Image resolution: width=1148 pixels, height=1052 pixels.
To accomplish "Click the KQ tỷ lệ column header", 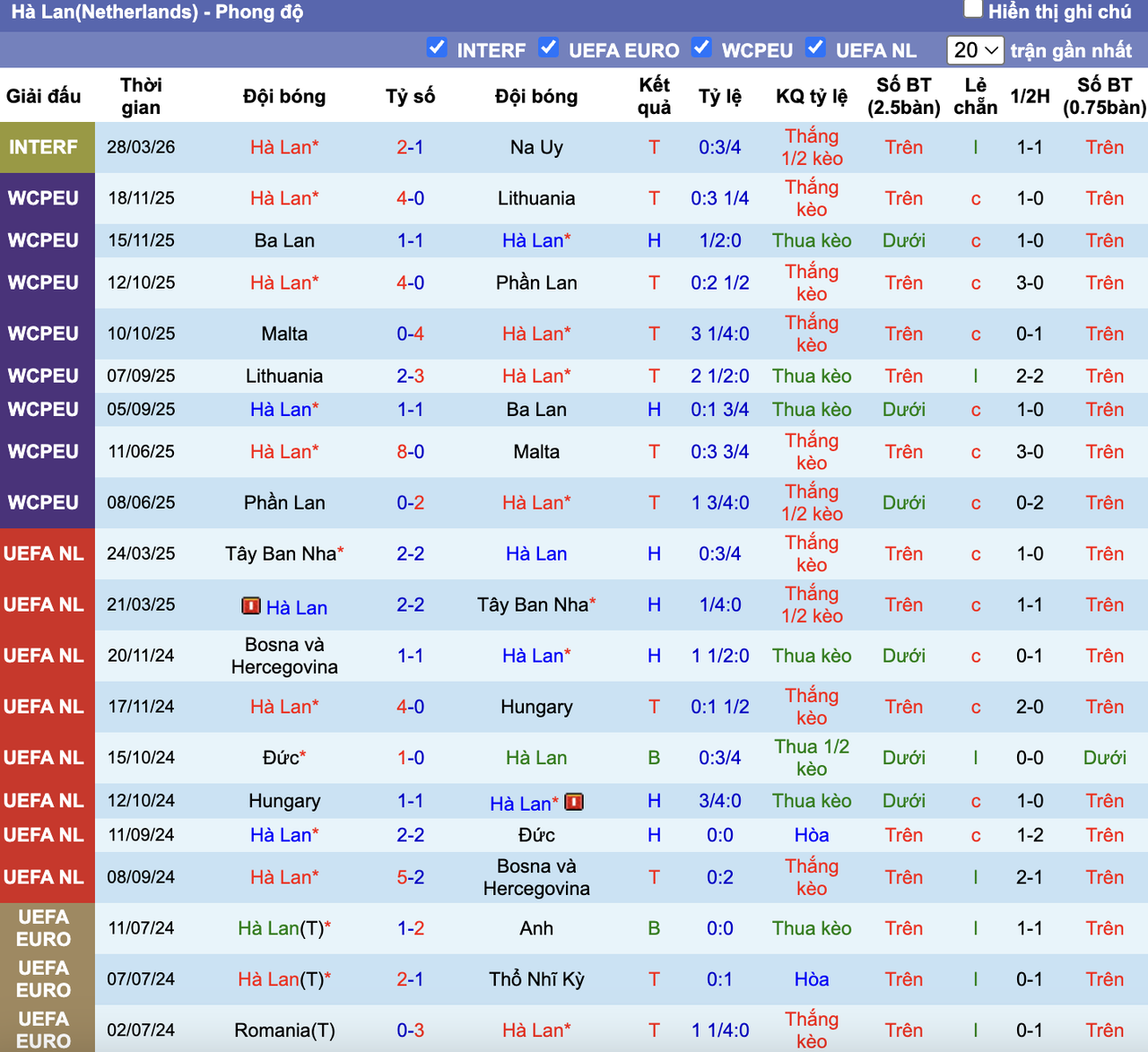I will [x=812, y=96].
